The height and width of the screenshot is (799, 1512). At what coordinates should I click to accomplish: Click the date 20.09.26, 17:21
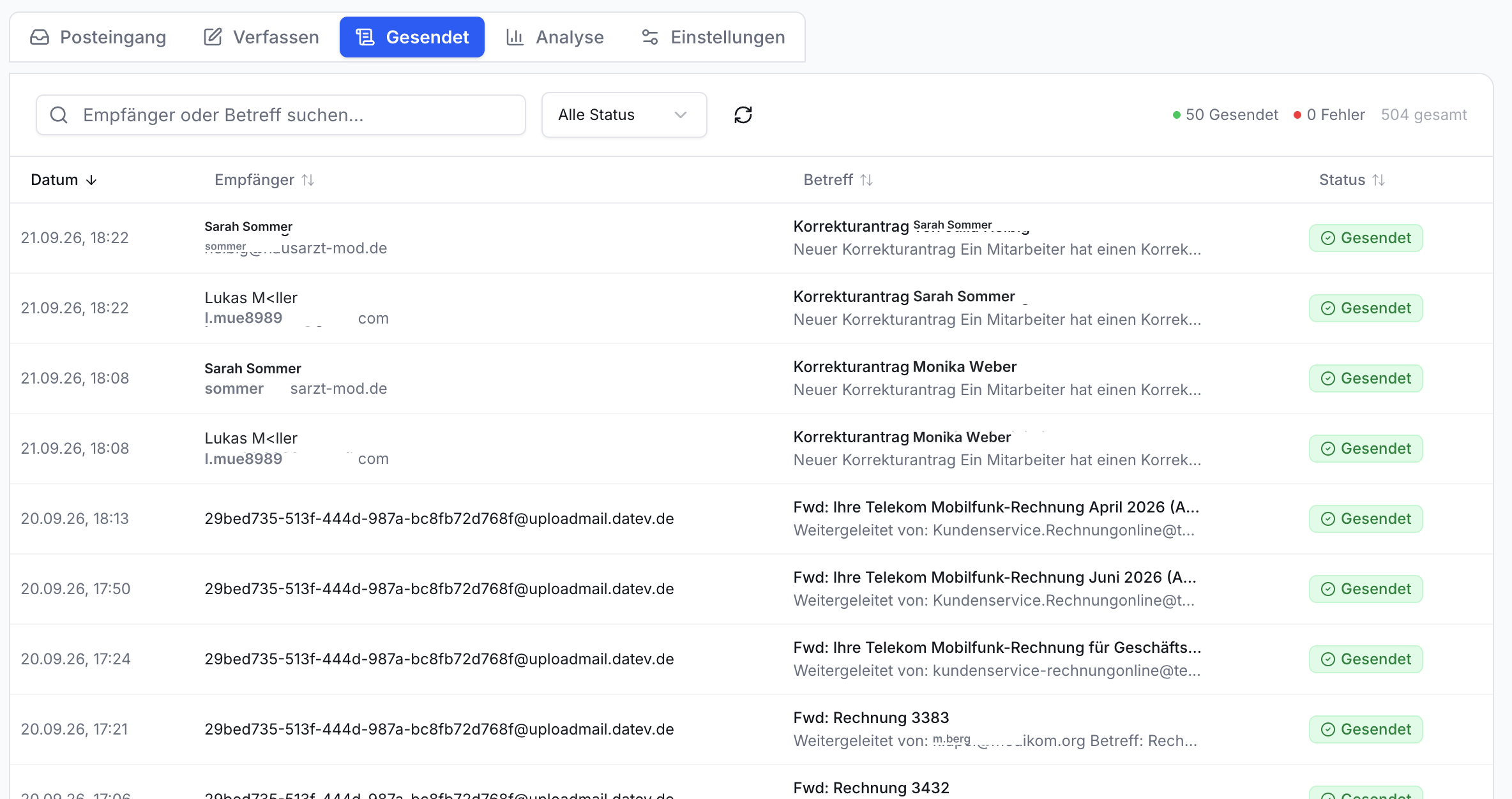(74, 729)
